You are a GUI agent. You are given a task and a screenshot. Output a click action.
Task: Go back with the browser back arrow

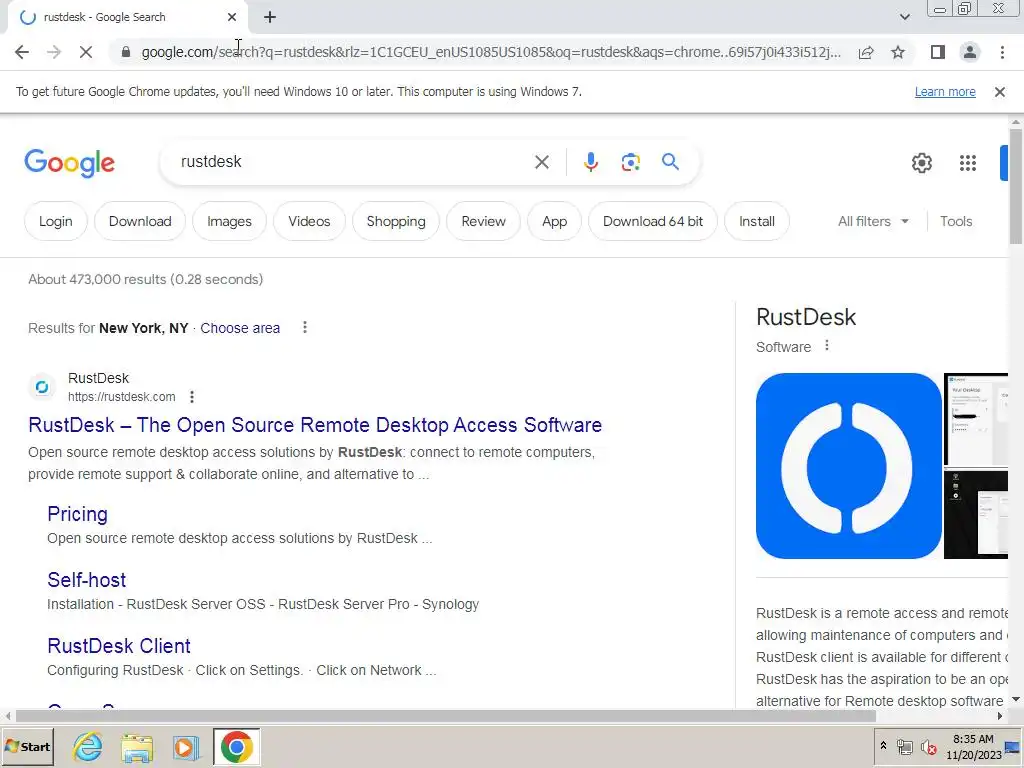[x=22, y=52]
